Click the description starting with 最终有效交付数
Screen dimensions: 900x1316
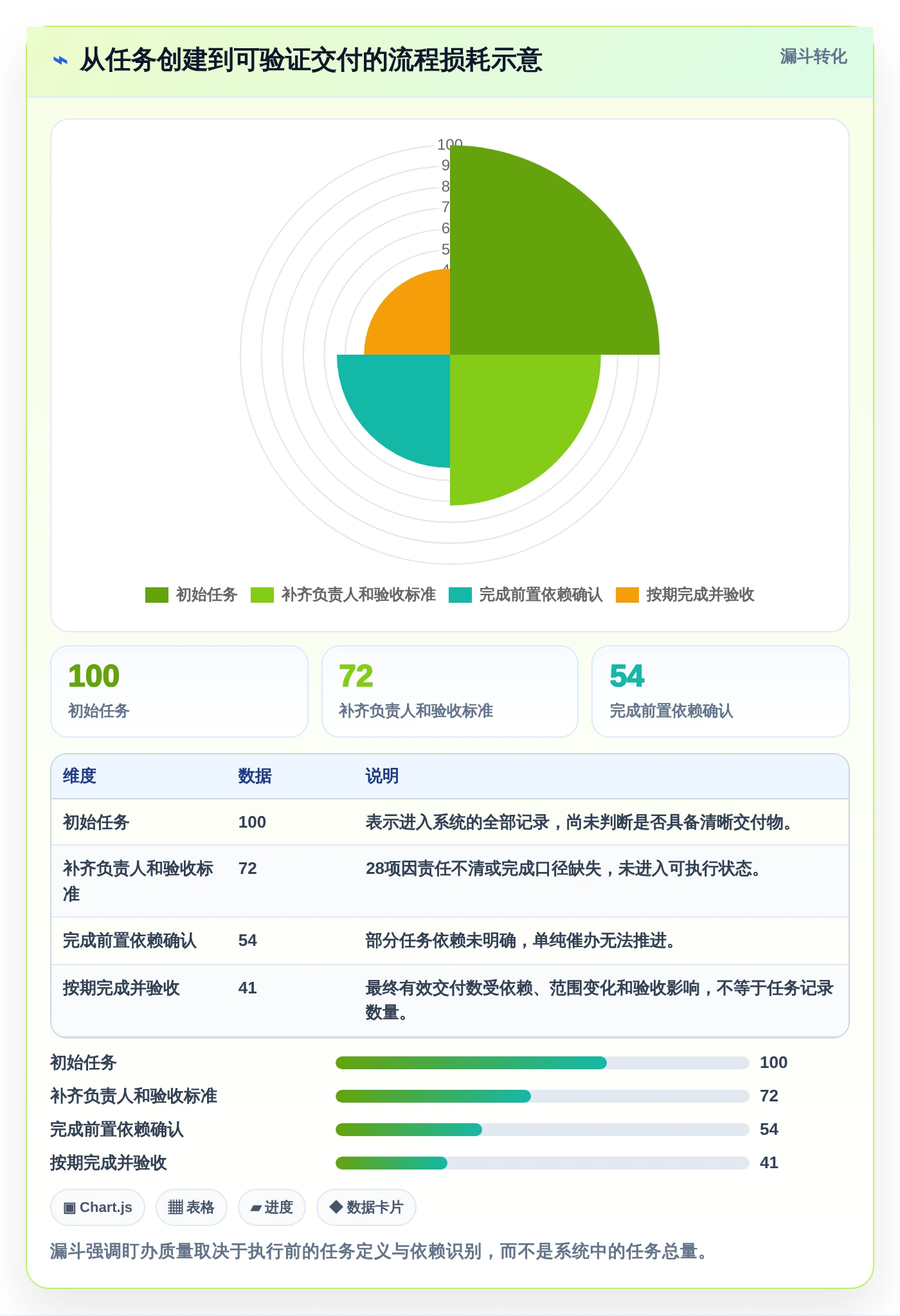pos(600,1000)
